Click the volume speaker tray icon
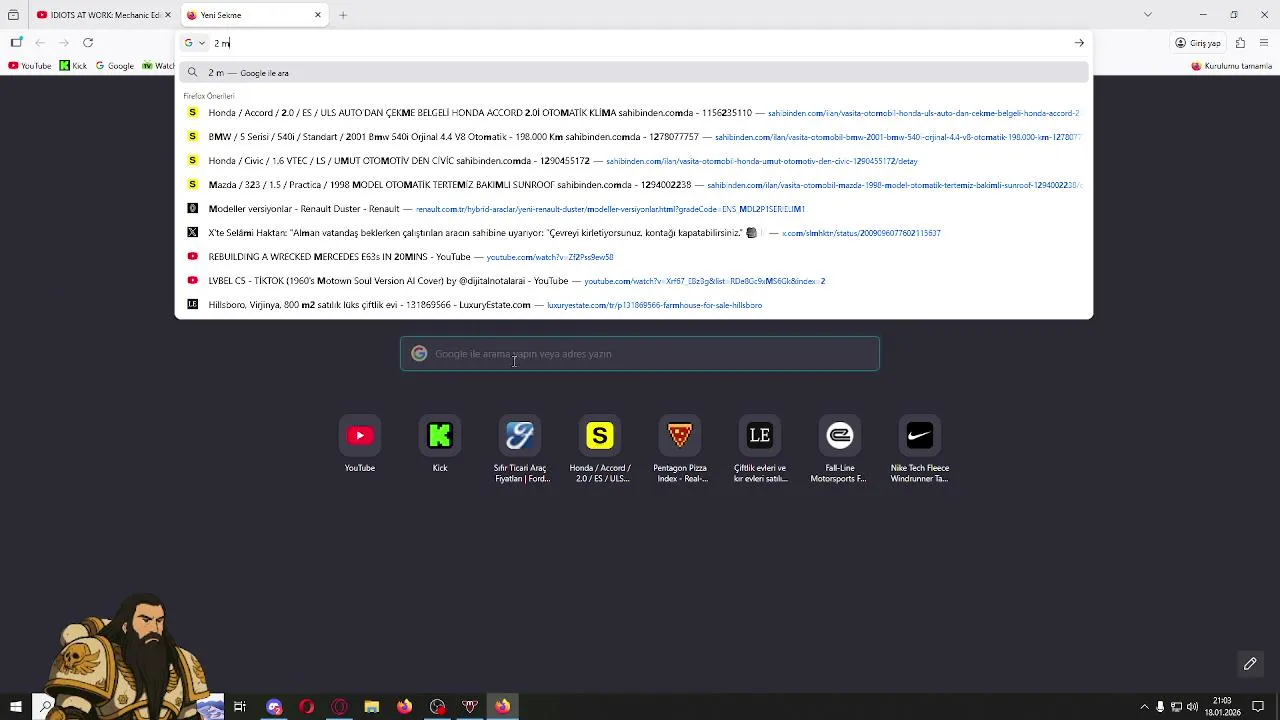The image size is (1280, 720). [x=1192, y=707]
